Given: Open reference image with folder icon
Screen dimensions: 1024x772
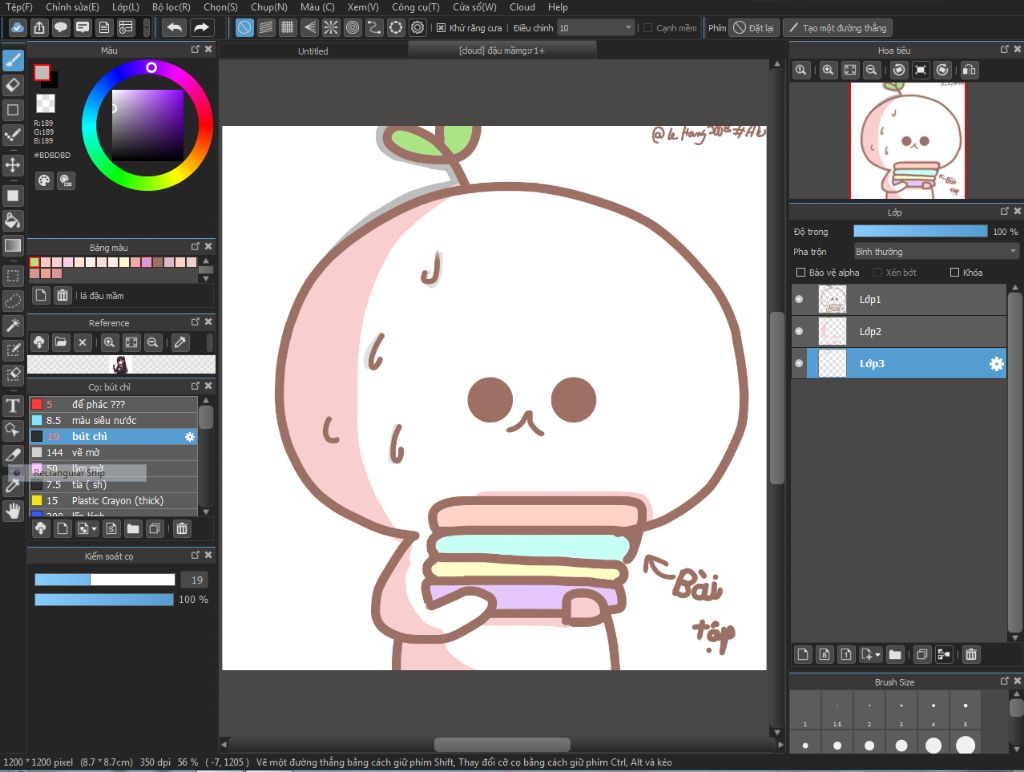Looking at the screenshot, I should coord(61,342).
